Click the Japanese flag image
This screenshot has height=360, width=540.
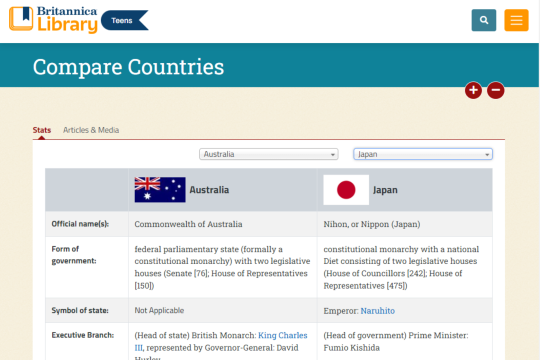pos(346,190)
